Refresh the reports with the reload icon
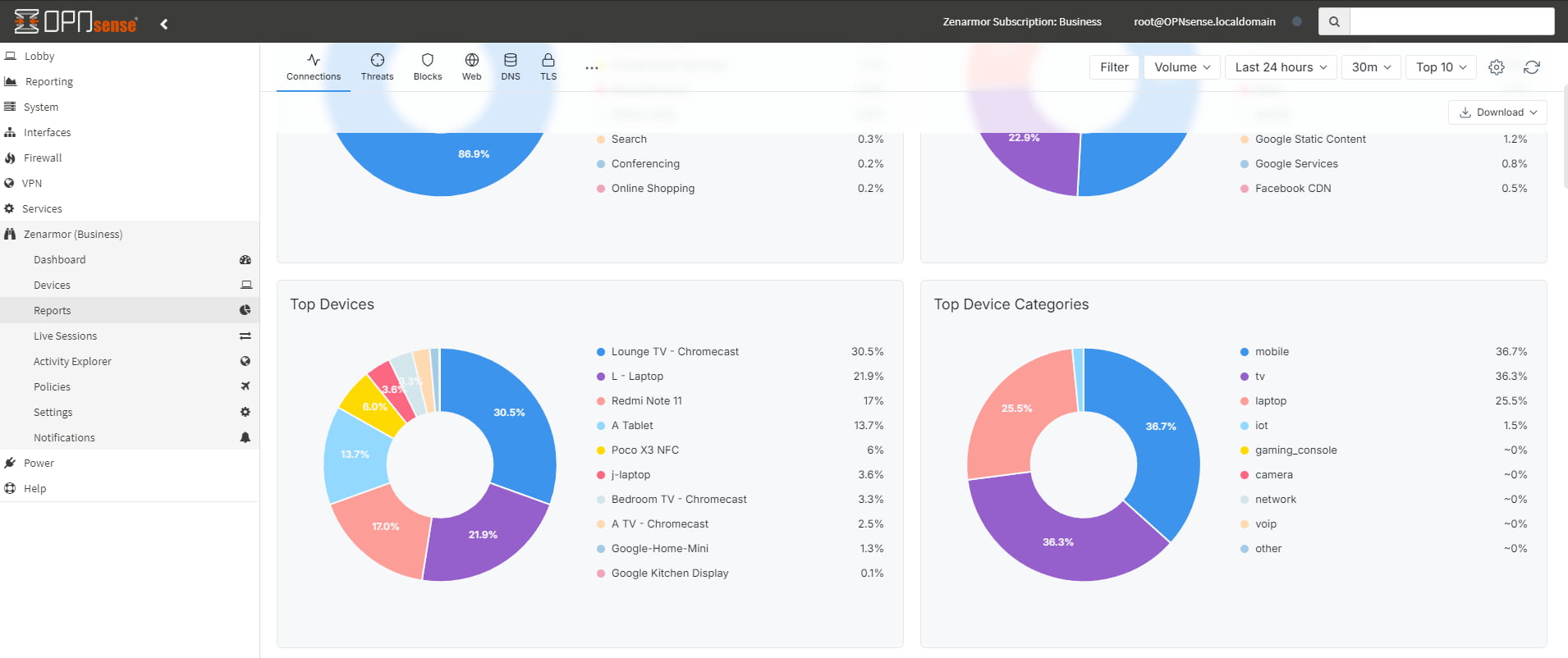The image size is (1568, 658). click(x=1531, y=67)
